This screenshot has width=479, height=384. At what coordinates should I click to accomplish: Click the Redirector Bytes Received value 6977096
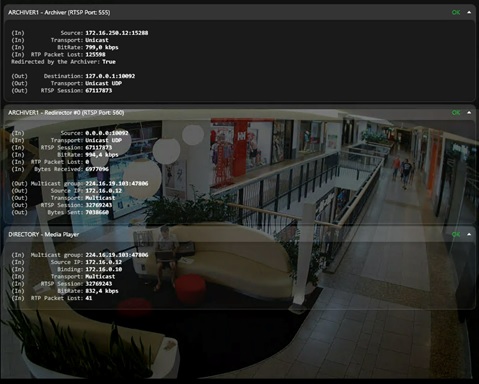point(97,169)
